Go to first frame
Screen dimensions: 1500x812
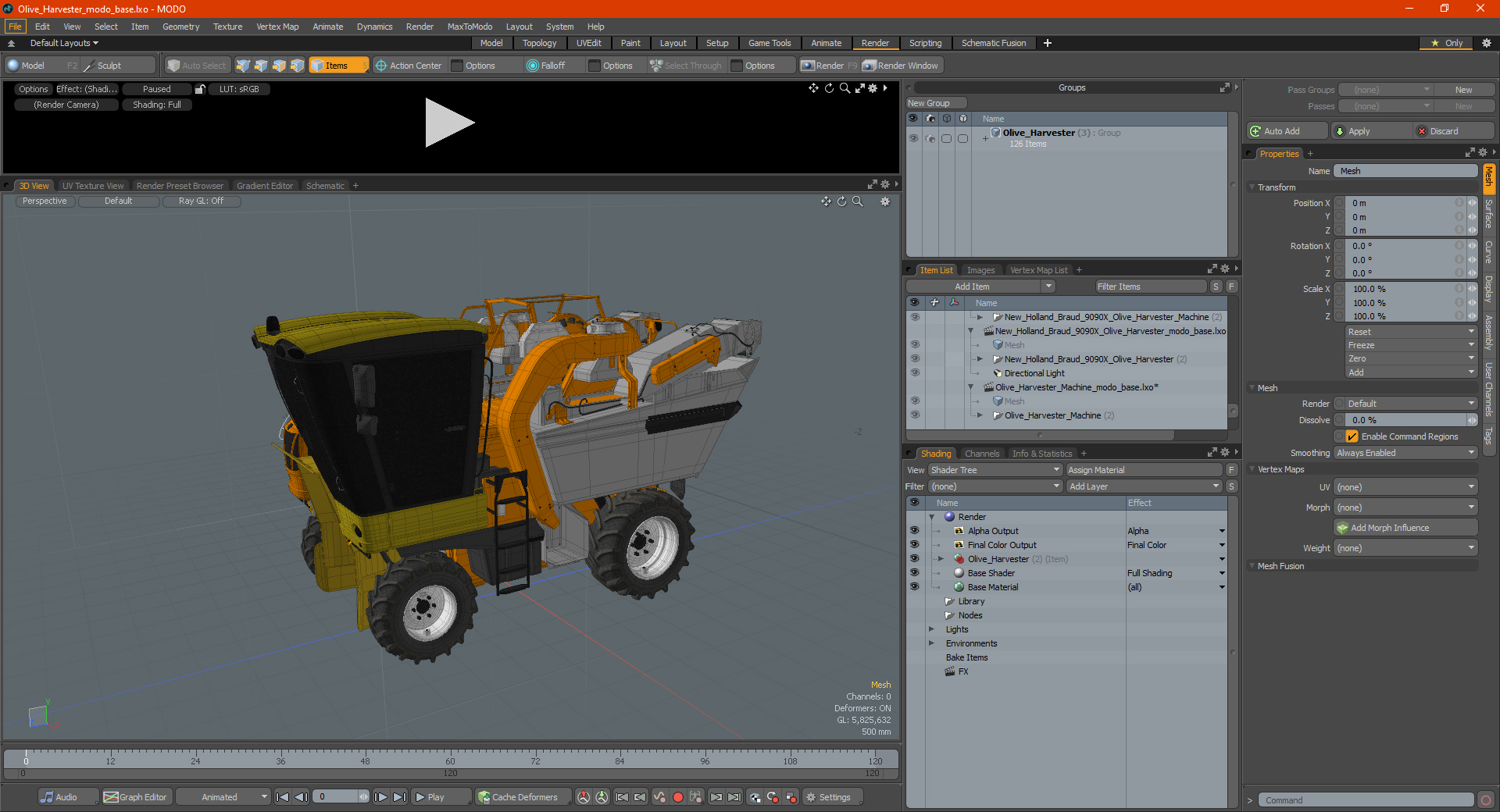tap(283, 797)
